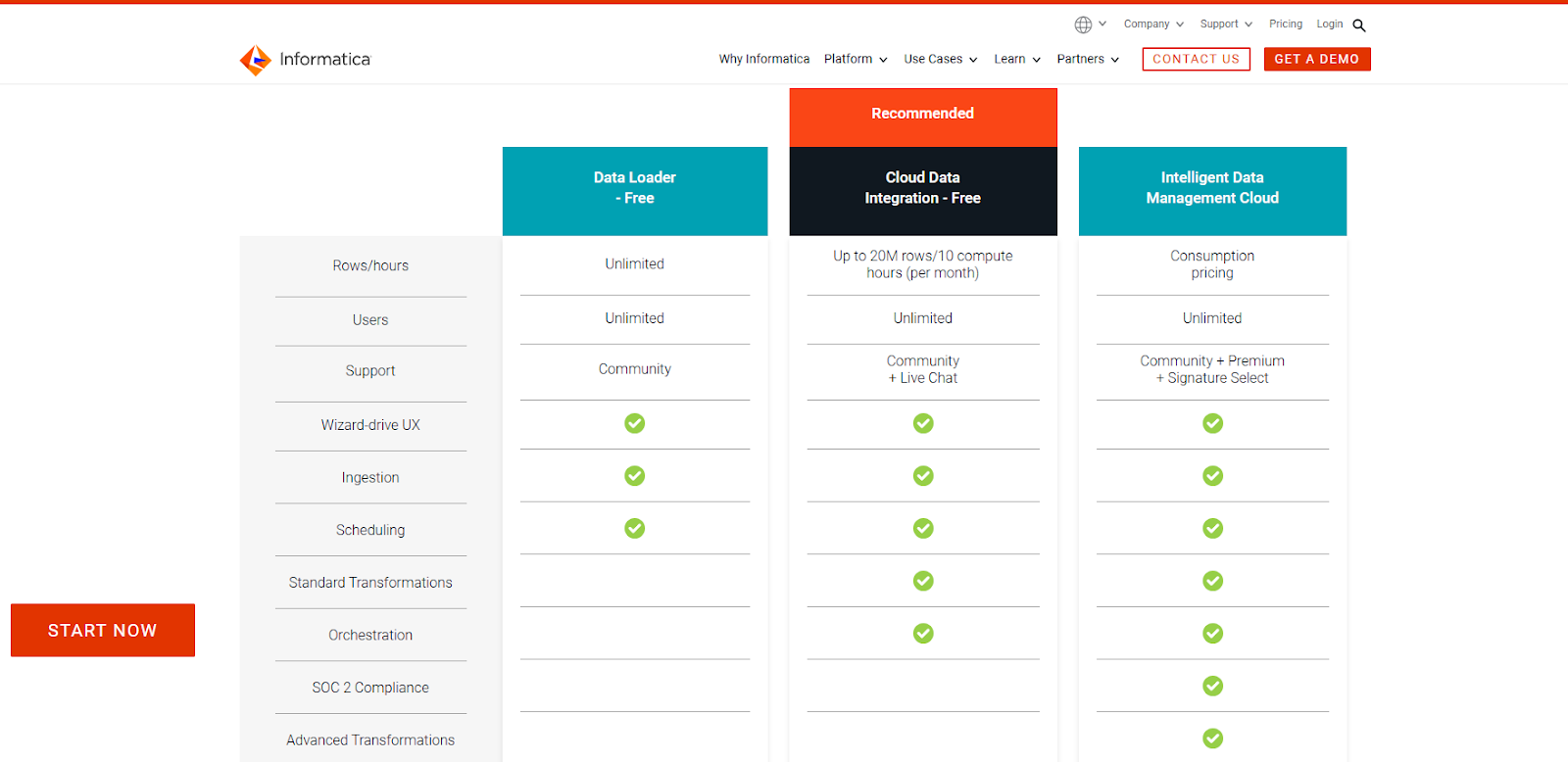The height and width of the screenshot is (762, 1568).
Task: Select Intelligent Data Management Cloud header
Action: pos(1212,191)
